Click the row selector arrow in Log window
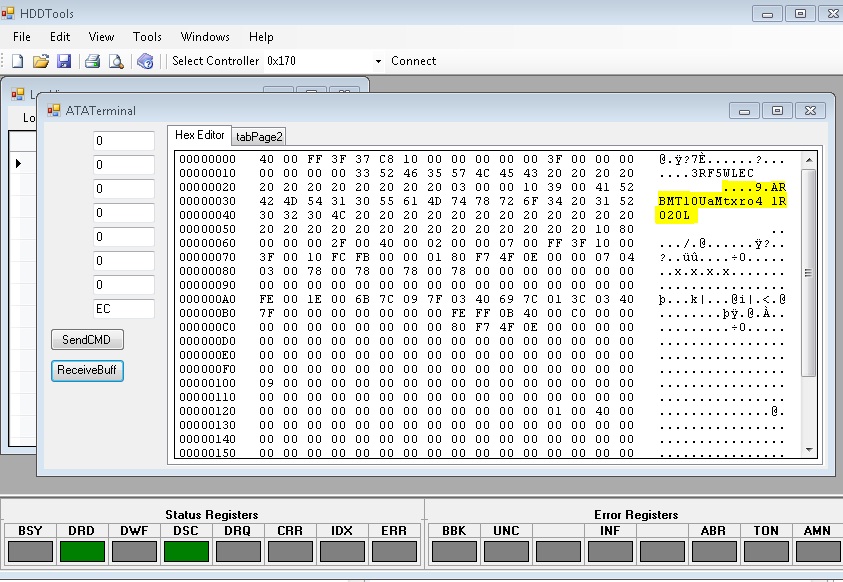The width and height of the screenshot is (843, 582). click(18, 163)
